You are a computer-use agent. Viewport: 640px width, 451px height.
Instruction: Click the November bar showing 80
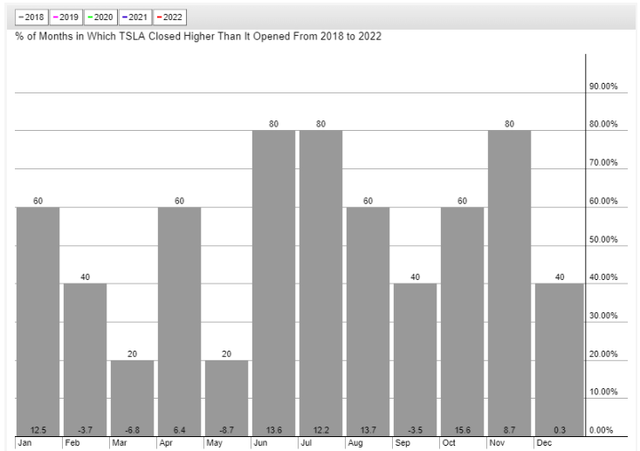click(x=509, y=283)
